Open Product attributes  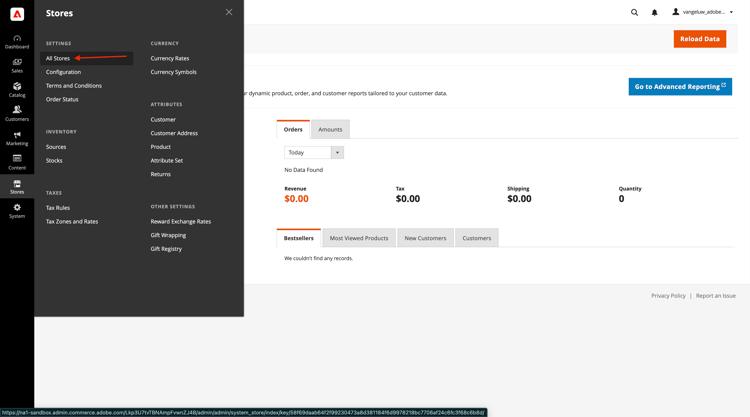click(161, 147)
